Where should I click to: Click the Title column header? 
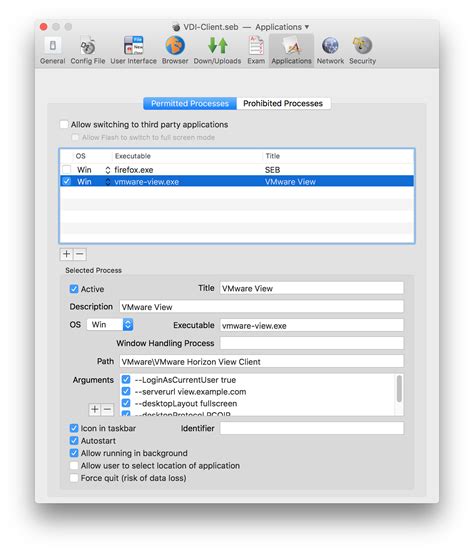pyautogui.click(x=273, y=156)
